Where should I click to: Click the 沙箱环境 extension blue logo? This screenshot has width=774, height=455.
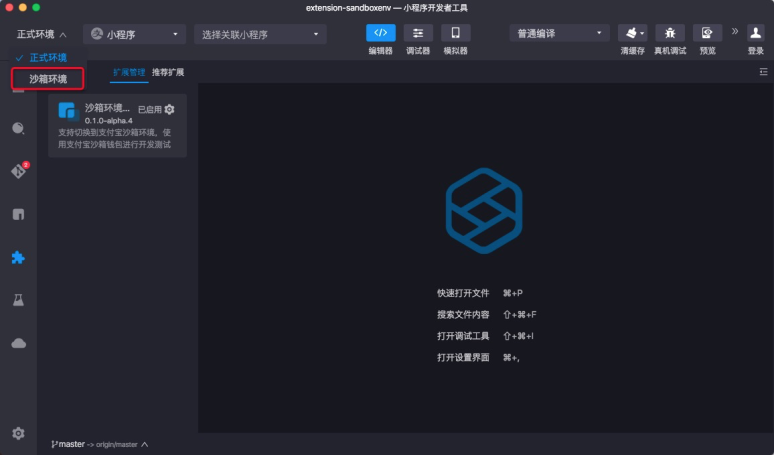click(68, 112)
